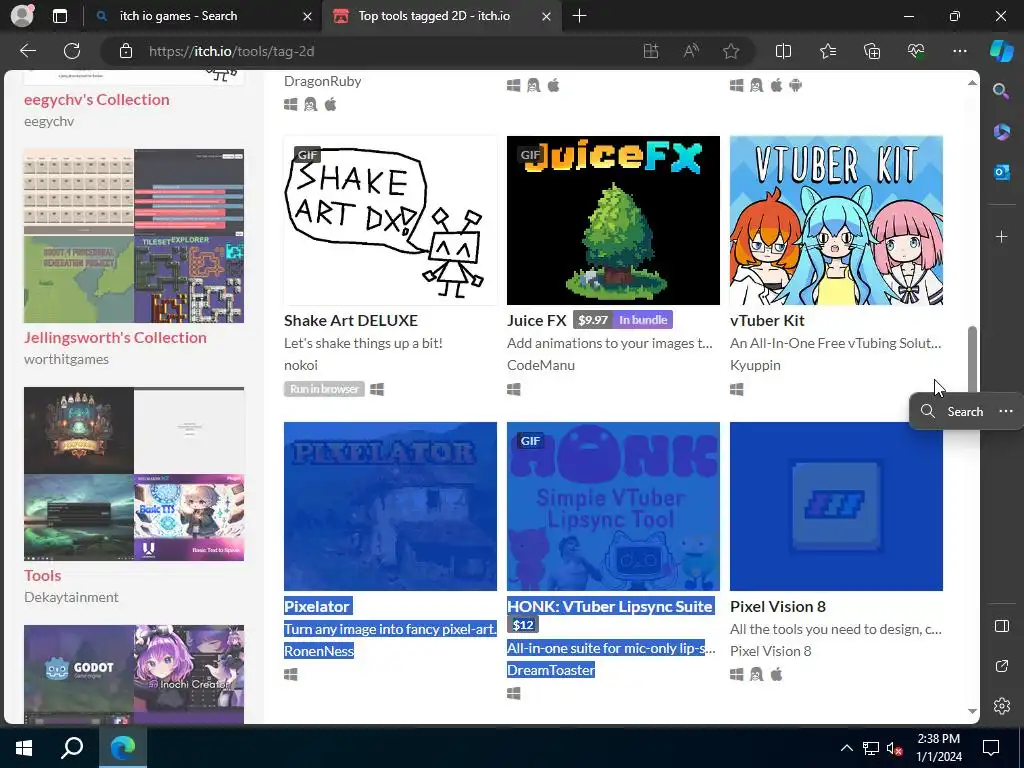The height and width of the screenshot is (768, 1024).
Task: Click the Run in browser badge
Action: point(324,389)
